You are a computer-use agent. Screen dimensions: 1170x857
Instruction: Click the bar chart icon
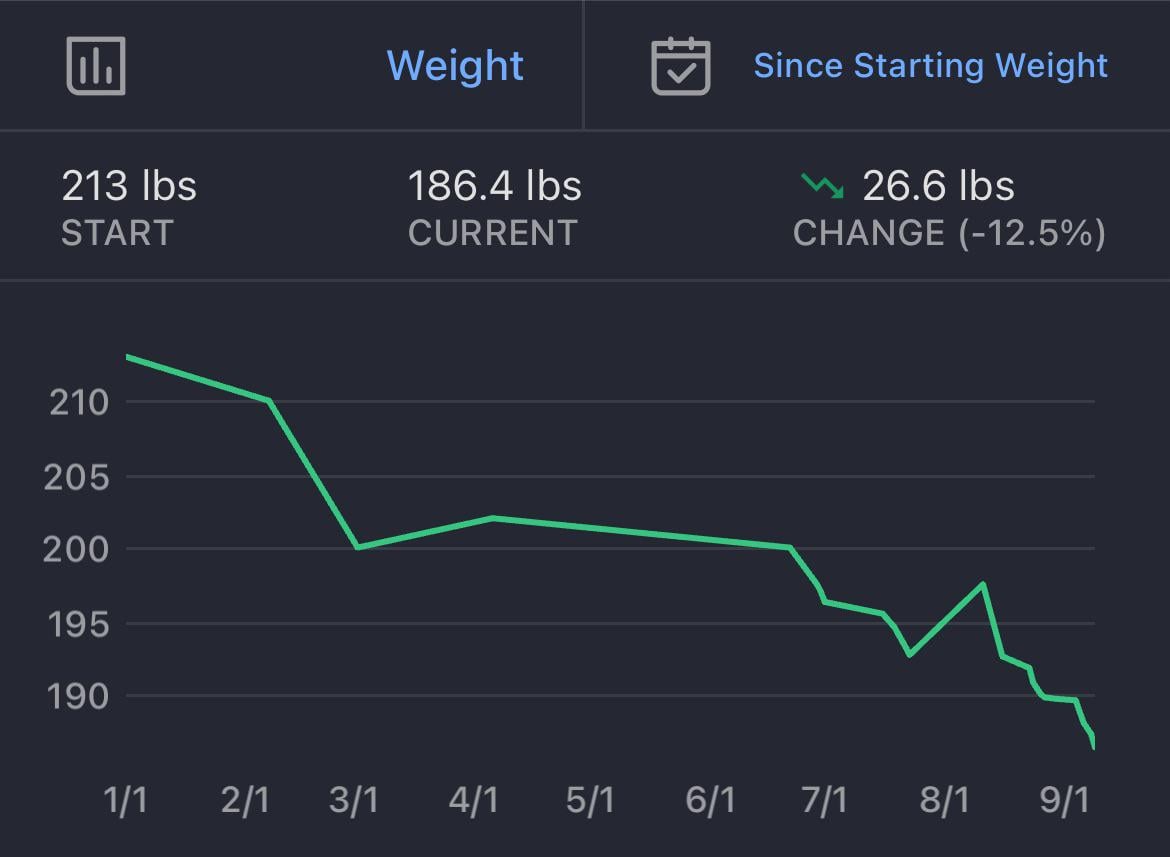pos(96,66)
